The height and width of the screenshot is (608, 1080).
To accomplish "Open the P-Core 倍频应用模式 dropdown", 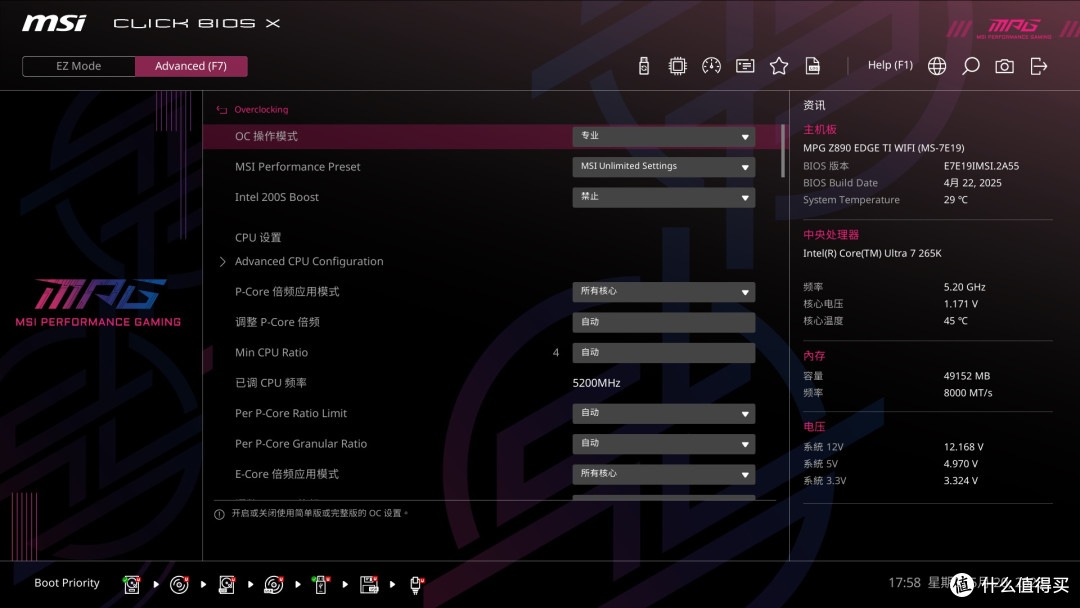I will [663, 292].
